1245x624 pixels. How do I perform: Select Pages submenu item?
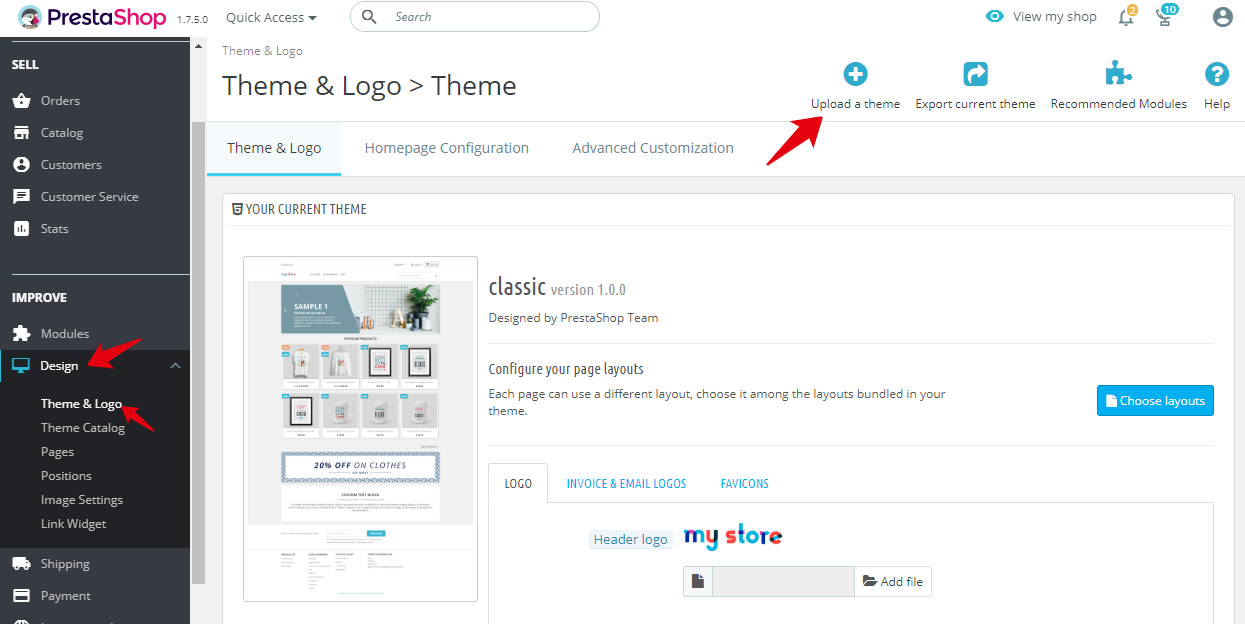tap(58, 452)
